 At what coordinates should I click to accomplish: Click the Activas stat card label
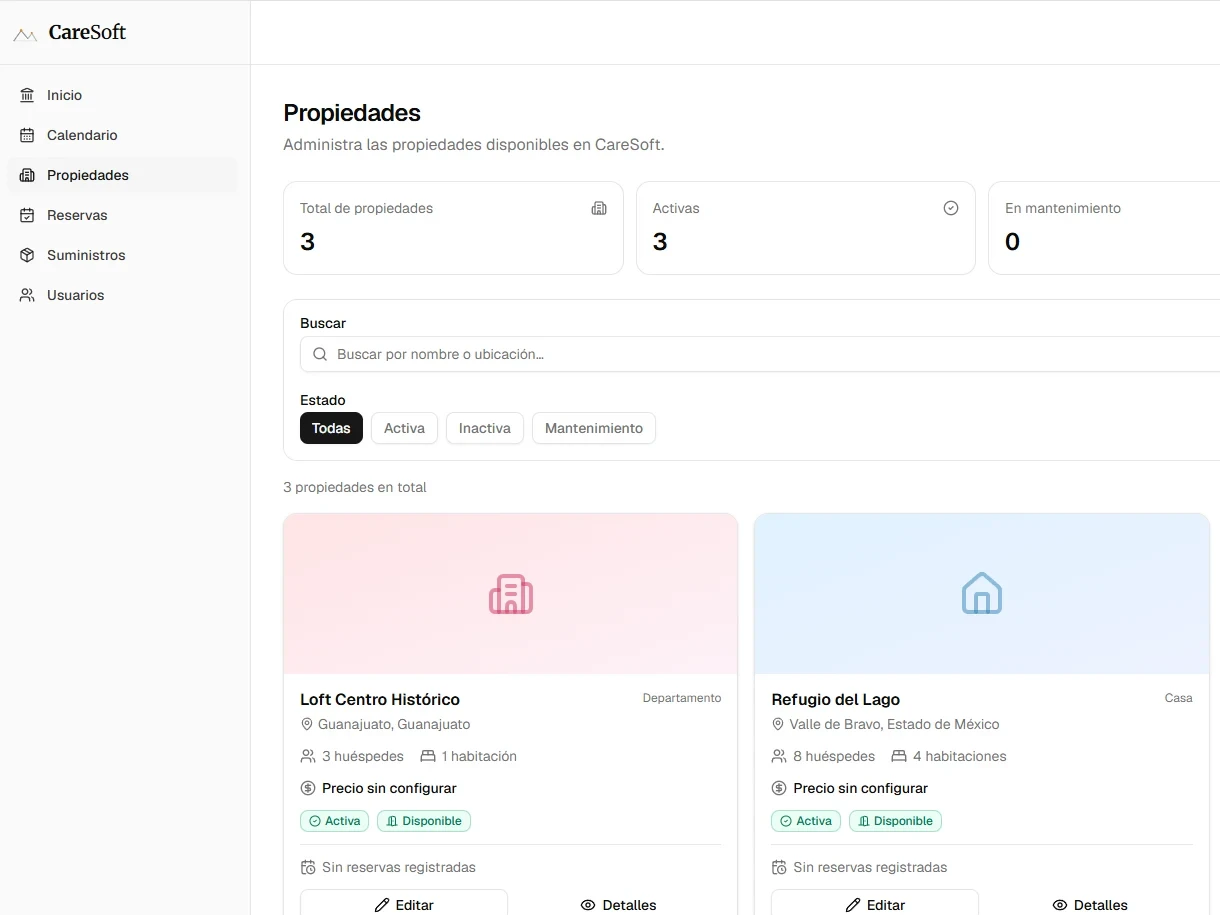click(x=676, y=208)
